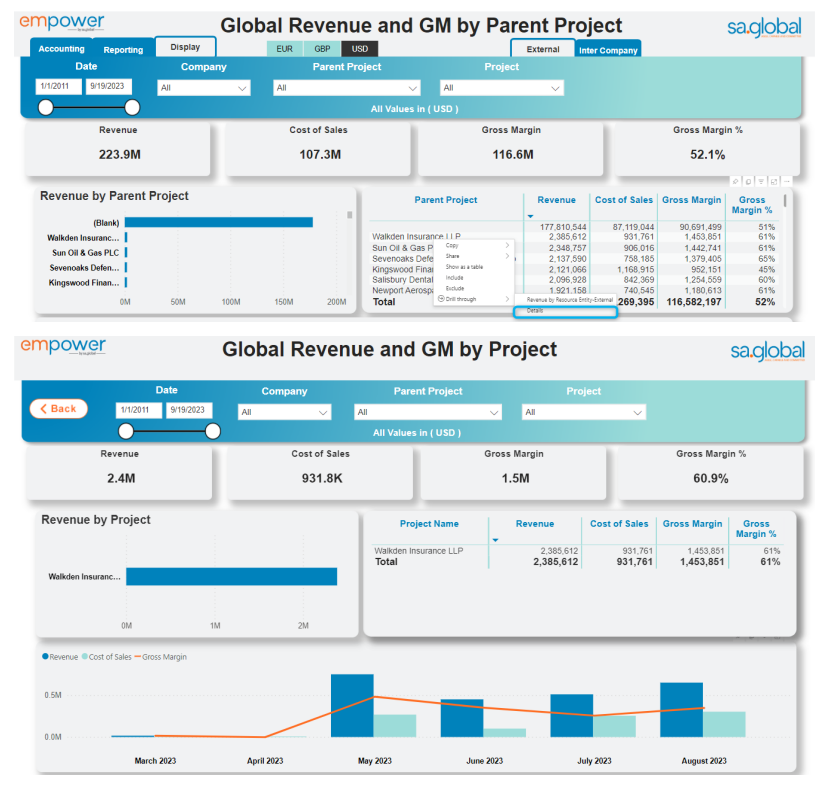
Task: Switch to the Reporting tab
Action: click(123, 50)
